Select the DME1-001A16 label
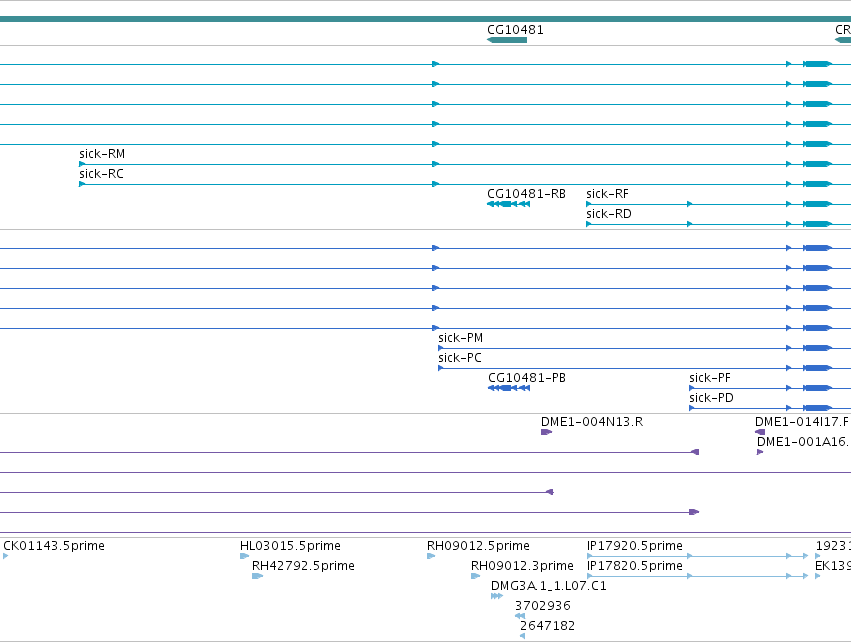The height and width of the screenshot is (642, 851). click(x=803, y=442)
